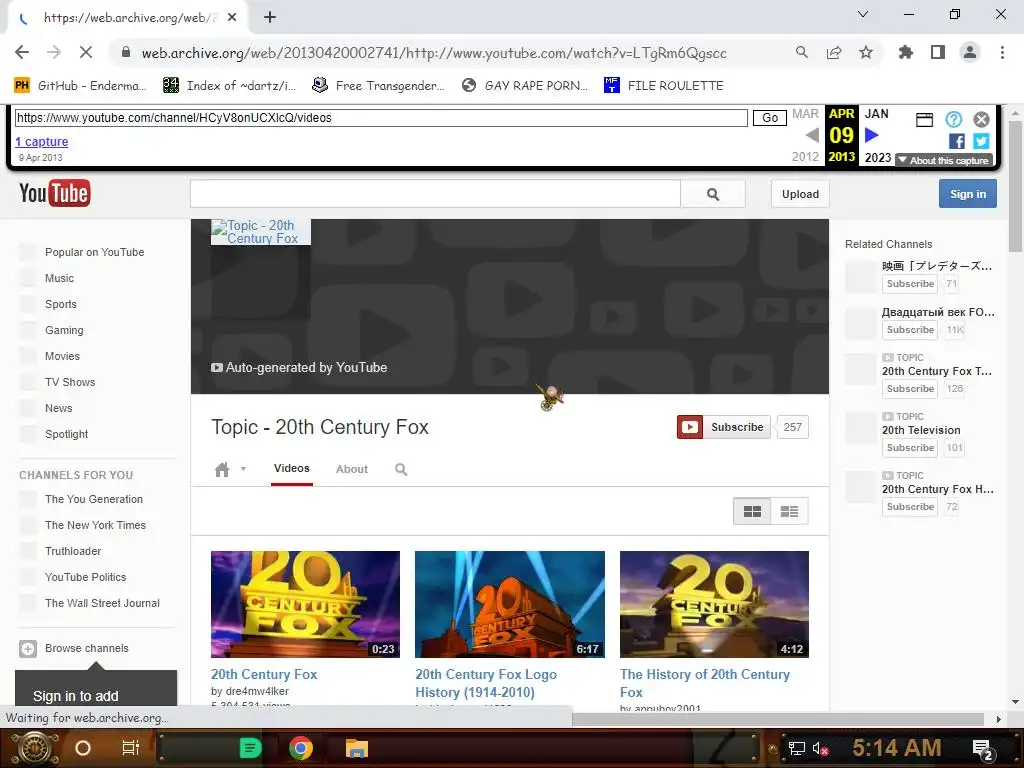Image resolution: width=1024 pixels, height=768 pixels.
Task: Select the Videos tab
Action: tap(292, 468)
